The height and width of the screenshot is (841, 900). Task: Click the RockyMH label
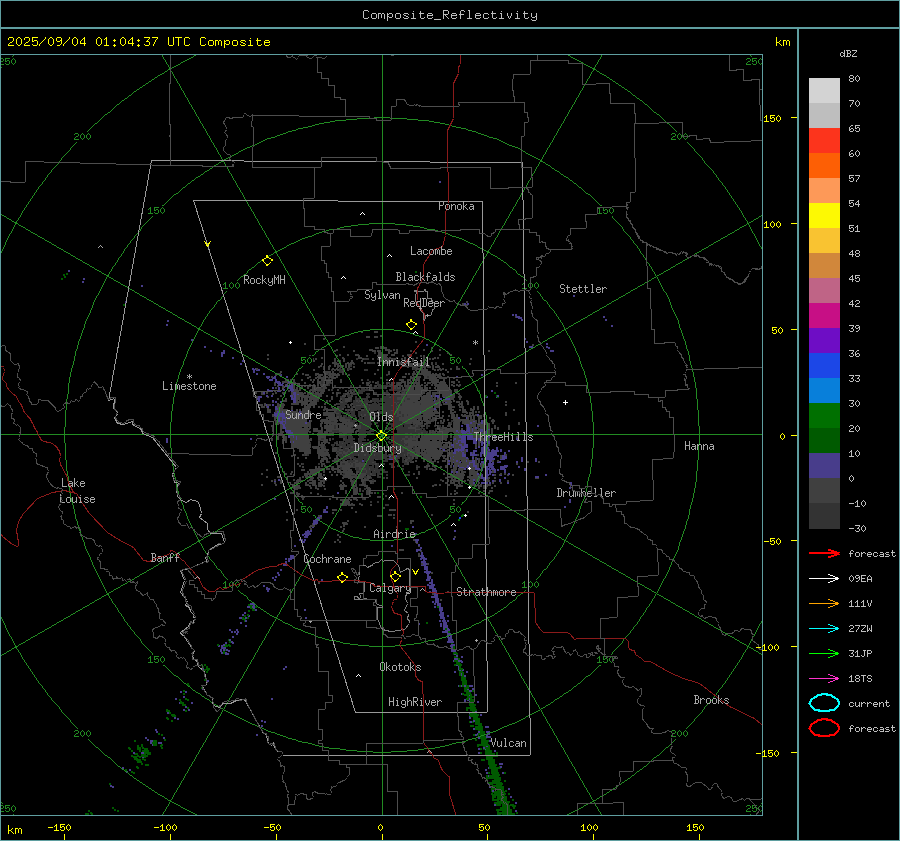(264, 280)
